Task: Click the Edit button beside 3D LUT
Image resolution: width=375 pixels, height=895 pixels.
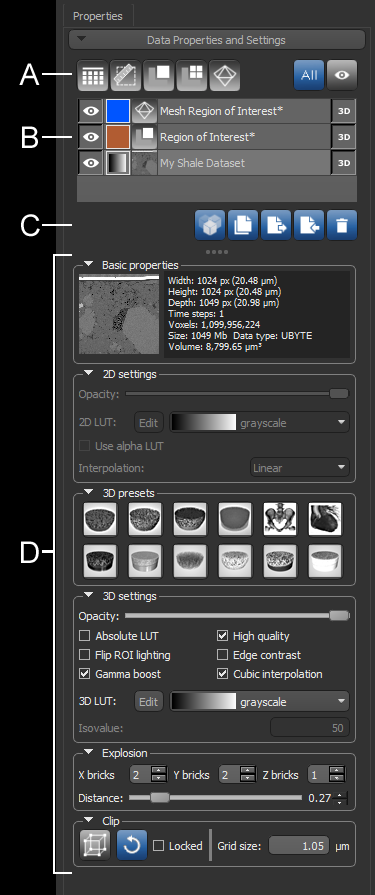Action: point(149,701)
